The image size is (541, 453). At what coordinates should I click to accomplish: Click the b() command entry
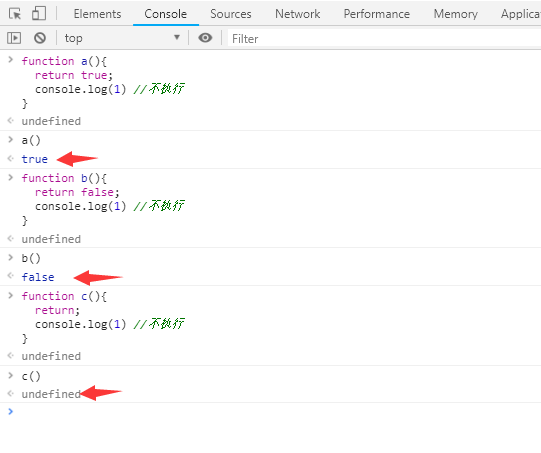31,258
